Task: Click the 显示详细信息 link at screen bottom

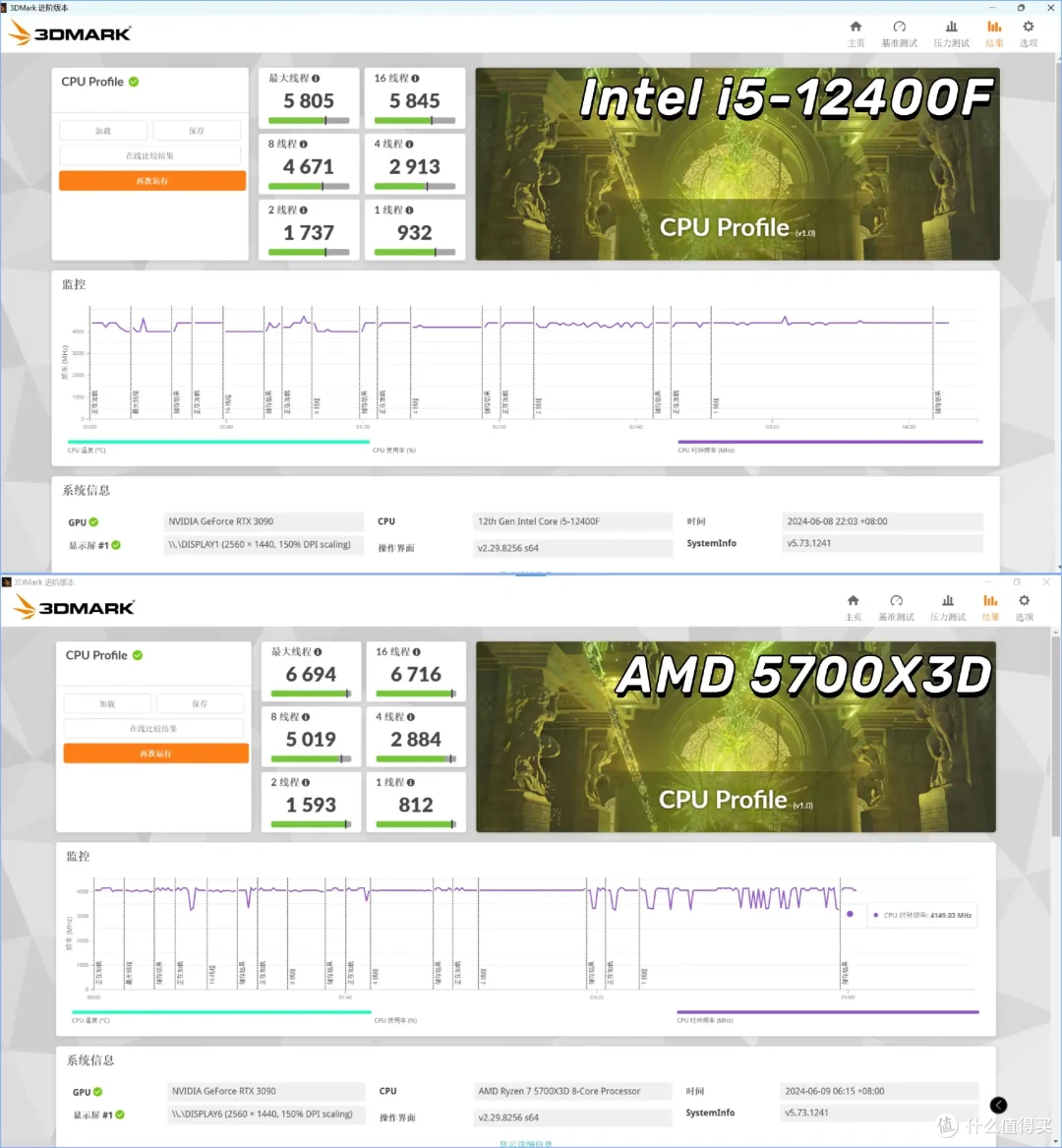Action: [x=526, y=1143]
